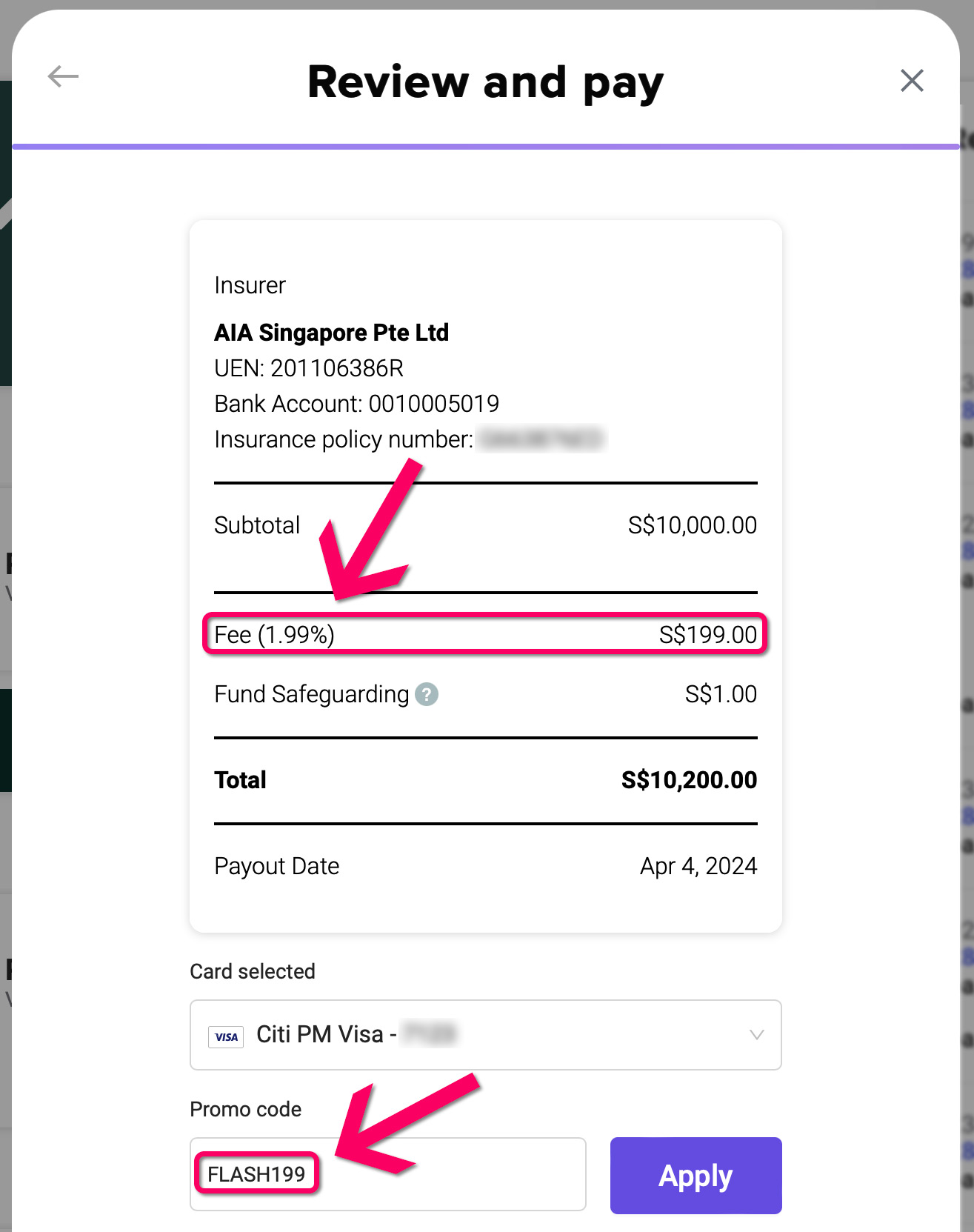
Task: Click the blurred insurance policy number
Action: tap(541, 439)
